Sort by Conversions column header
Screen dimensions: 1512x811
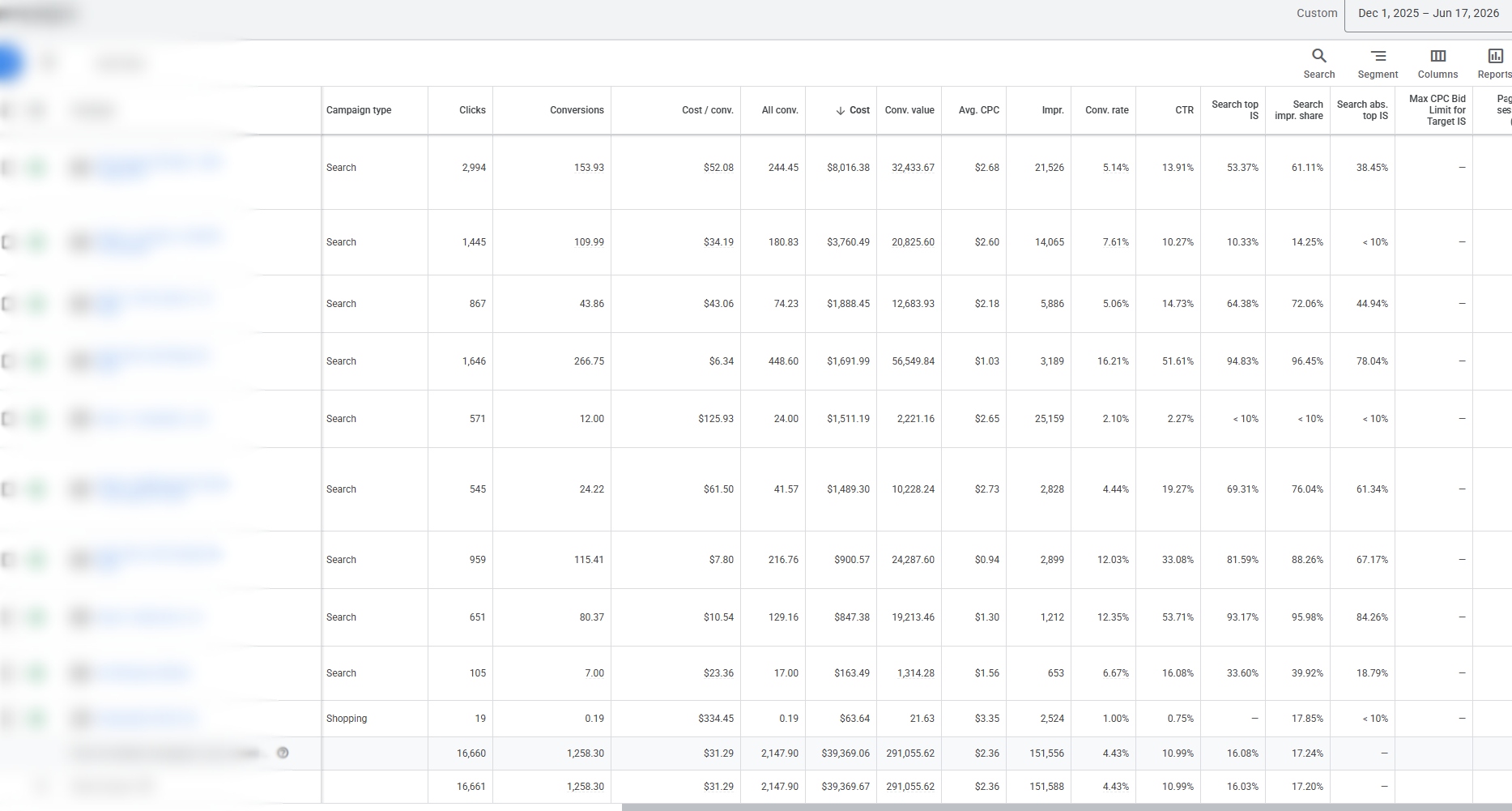pos(577,110)
